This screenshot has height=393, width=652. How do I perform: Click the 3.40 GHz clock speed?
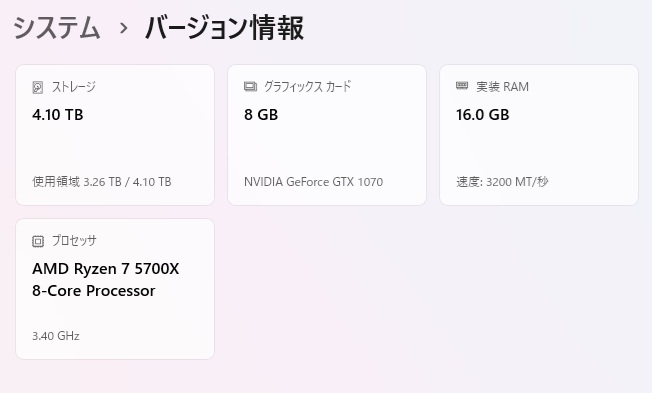coord(56,336)
